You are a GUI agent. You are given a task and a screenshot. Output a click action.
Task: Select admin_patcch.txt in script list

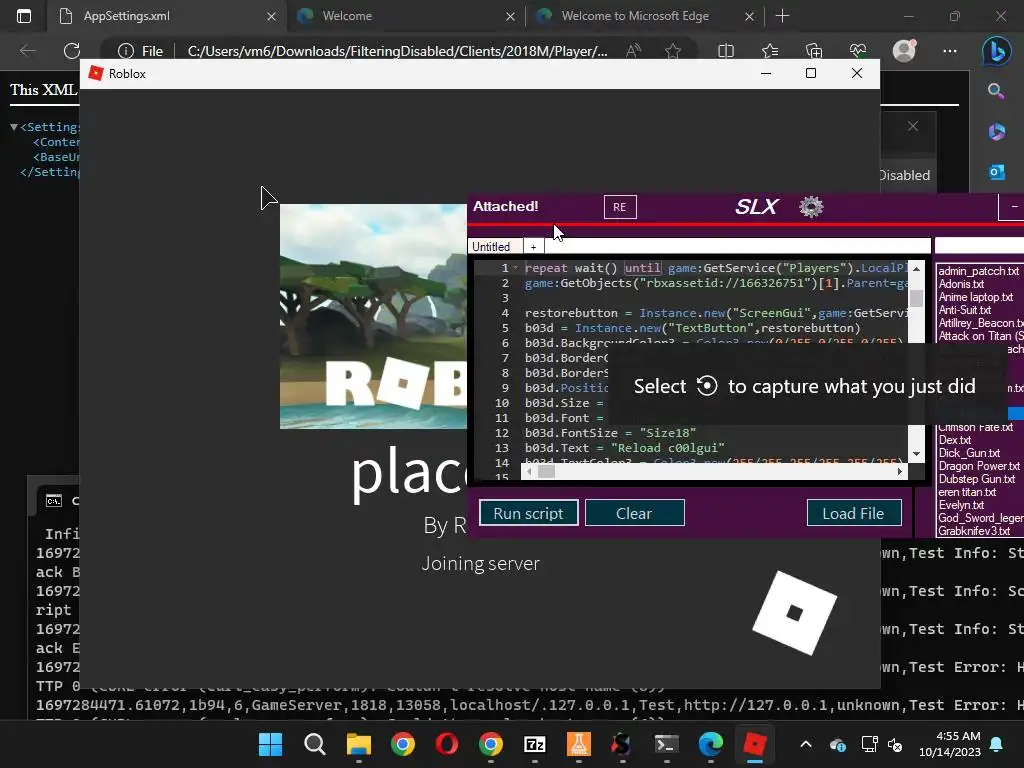pos(978,271)
